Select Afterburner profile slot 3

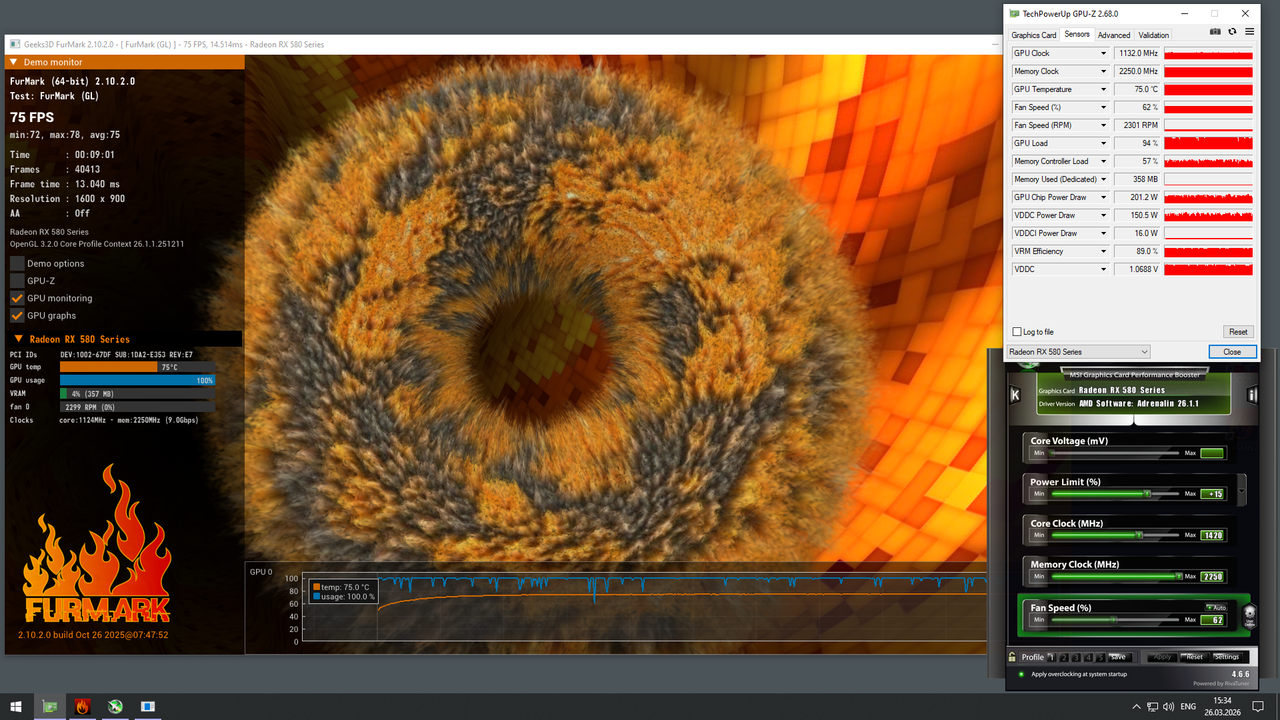click(x=1076, y=657)
